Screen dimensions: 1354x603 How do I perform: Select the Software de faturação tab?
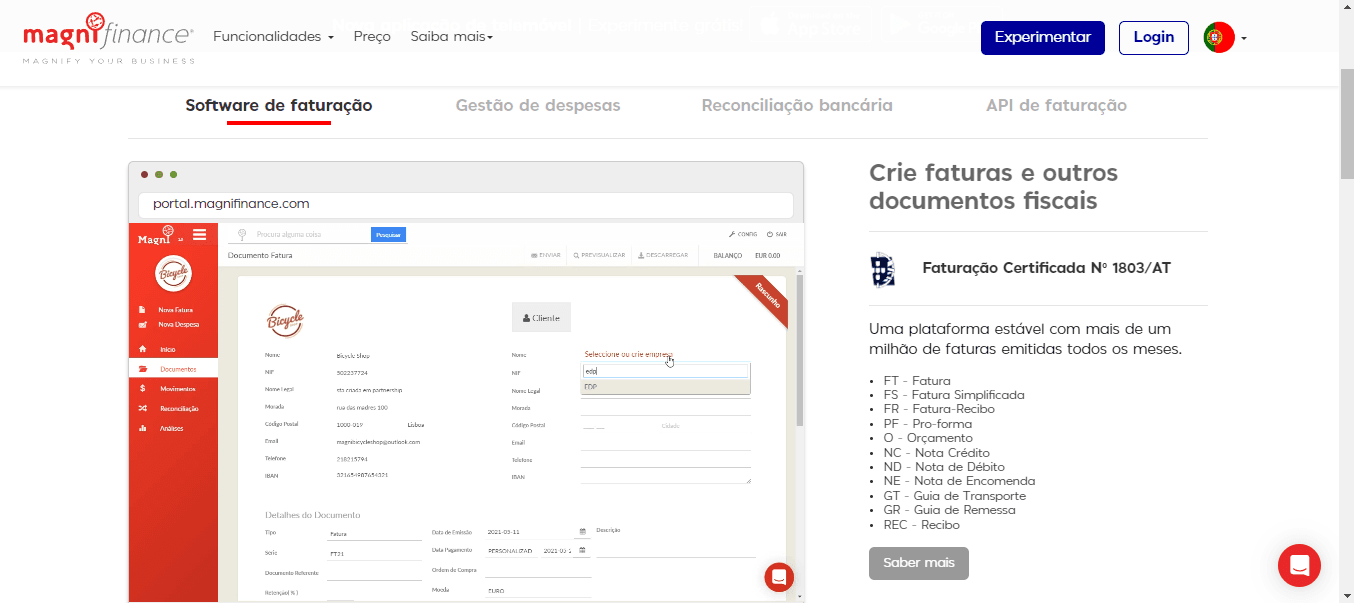tap(279, 105)
